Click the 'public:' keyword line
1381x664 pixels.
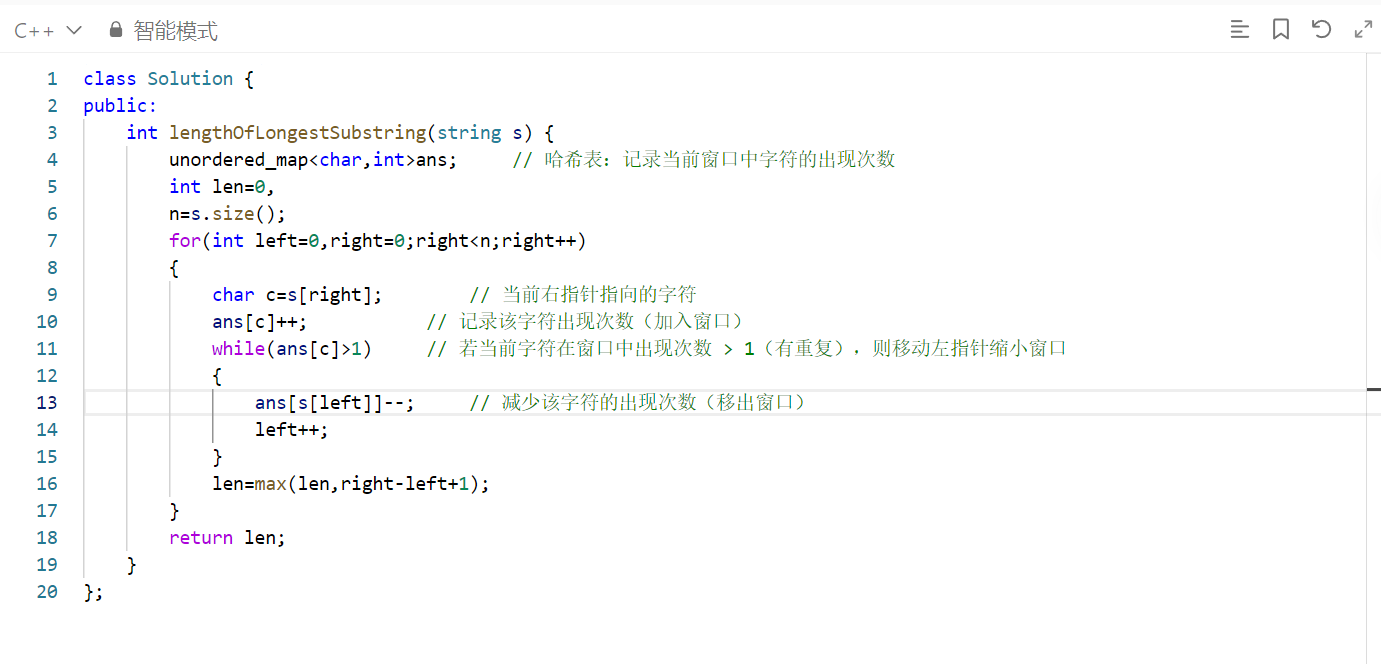pos(120,106)
